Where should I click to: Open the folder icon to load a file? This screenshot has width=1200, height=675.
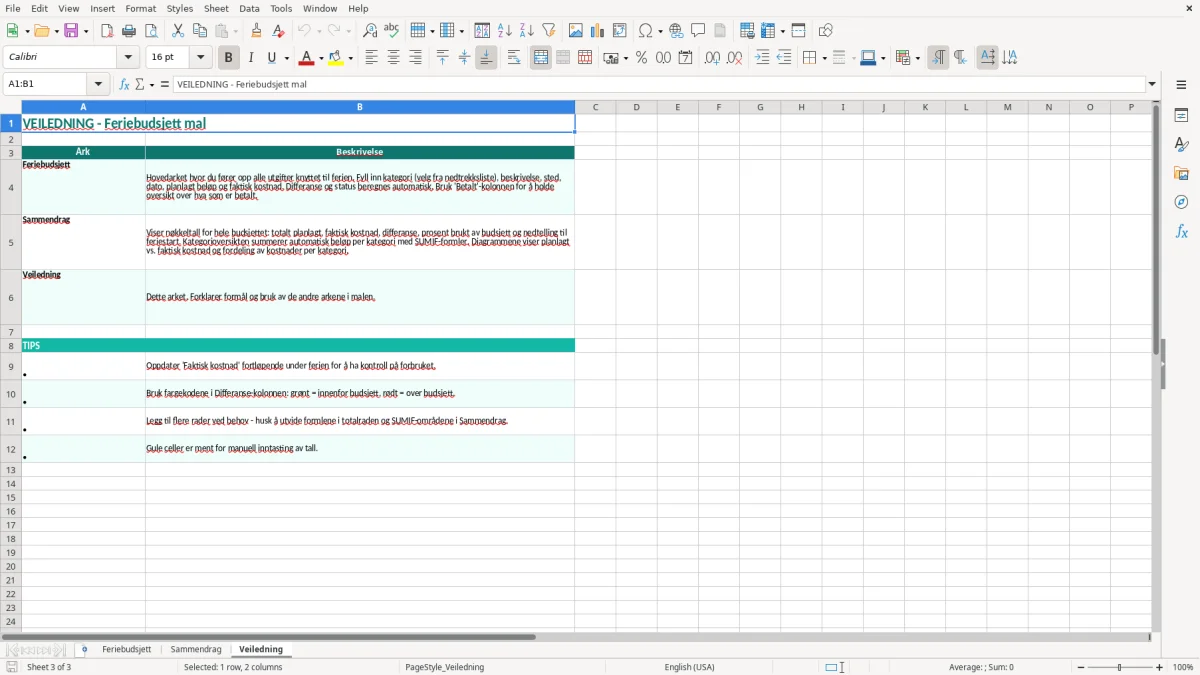point(41,31)
